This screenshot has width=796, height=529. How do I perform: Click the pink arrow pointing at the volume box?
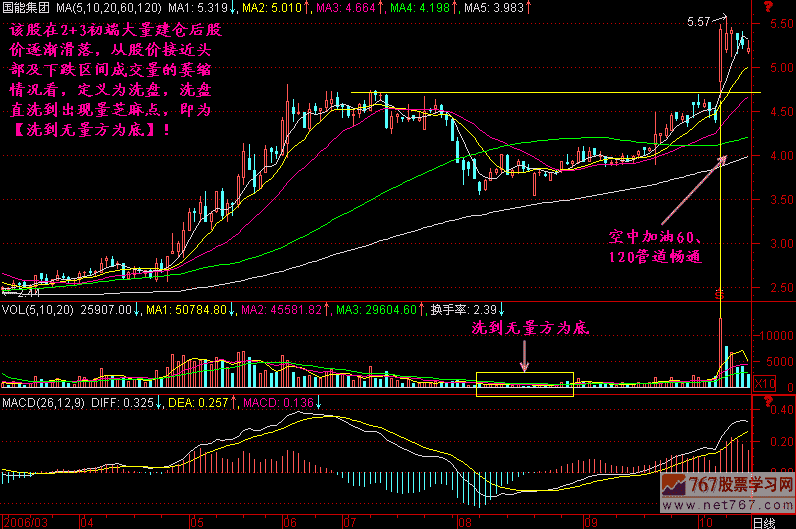tap(526, 355)
